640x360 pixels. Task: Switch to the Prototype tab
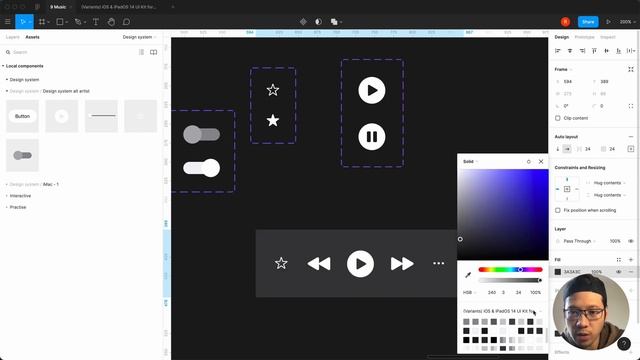click(x=584, y=37)
